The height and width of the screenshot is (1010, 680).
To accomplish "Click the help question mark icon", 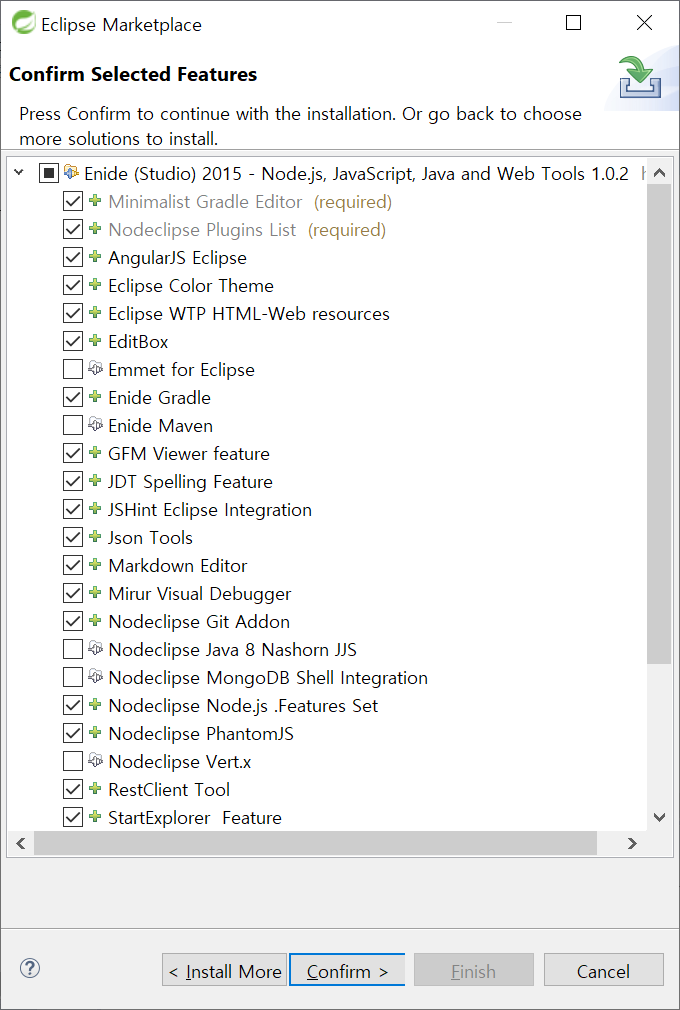I will [30, 967].
